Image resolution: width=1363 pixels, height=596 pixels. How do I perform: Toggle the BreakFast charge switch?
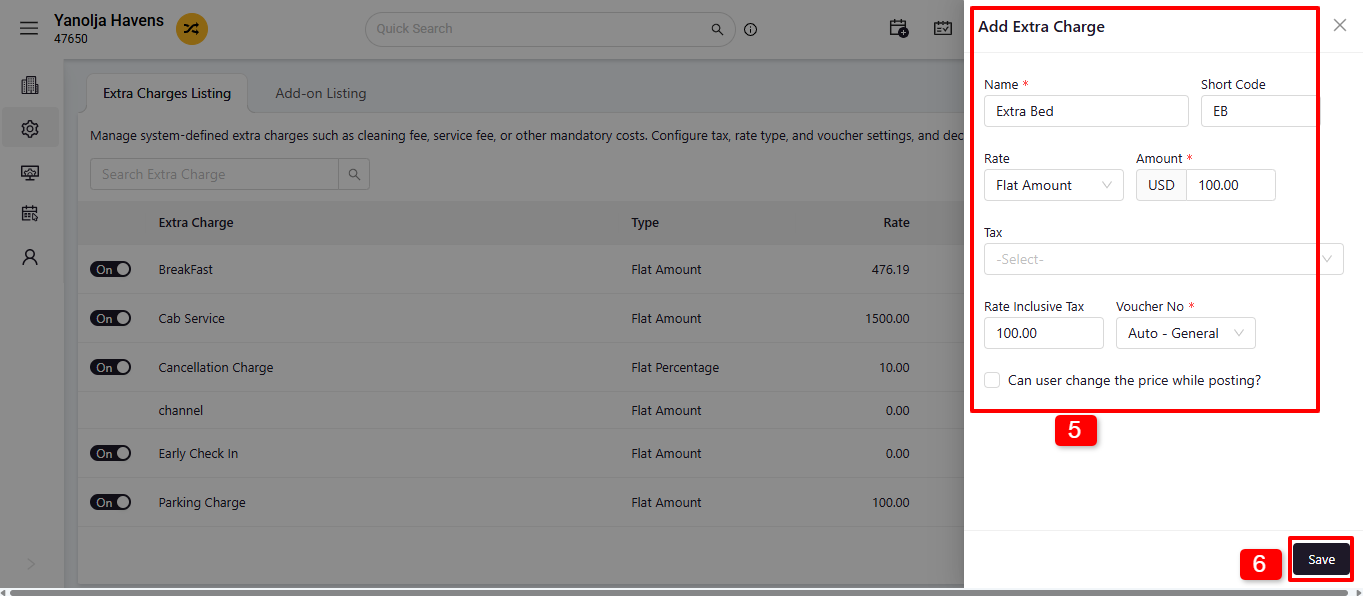click(x=110, y=269)
